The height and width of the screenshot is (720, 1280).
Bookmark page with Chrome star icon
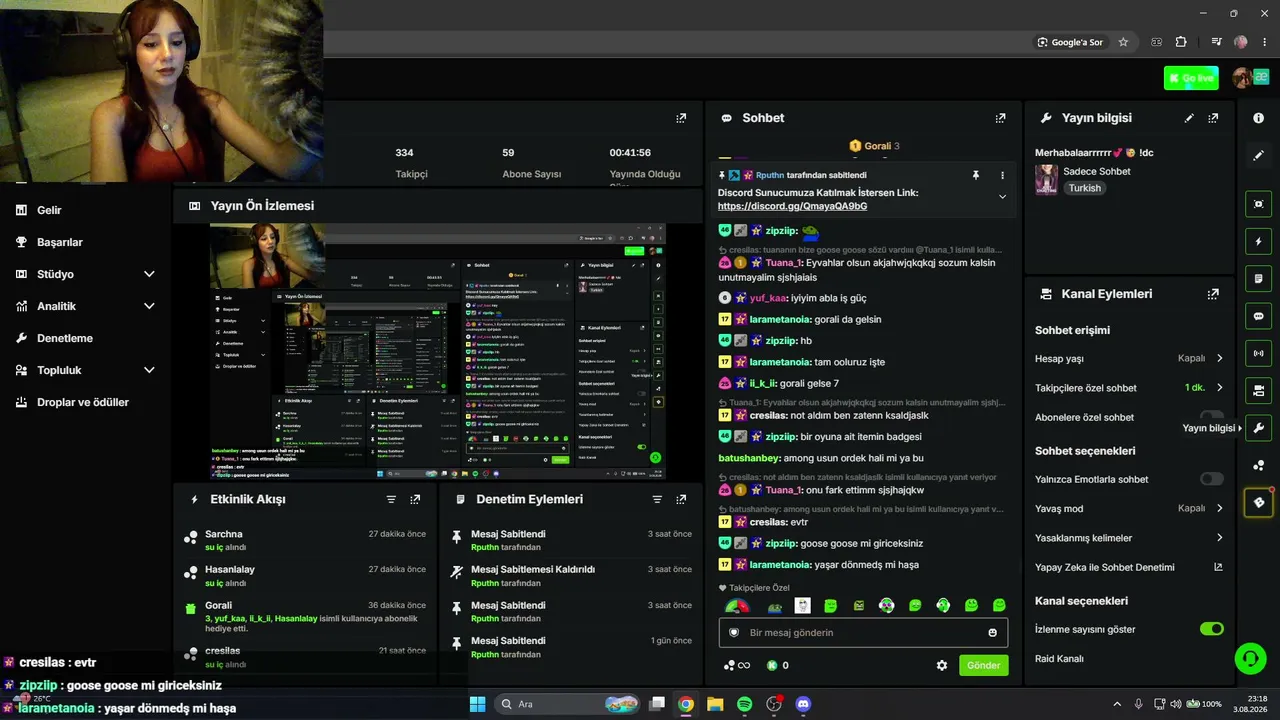(1123, 42)
